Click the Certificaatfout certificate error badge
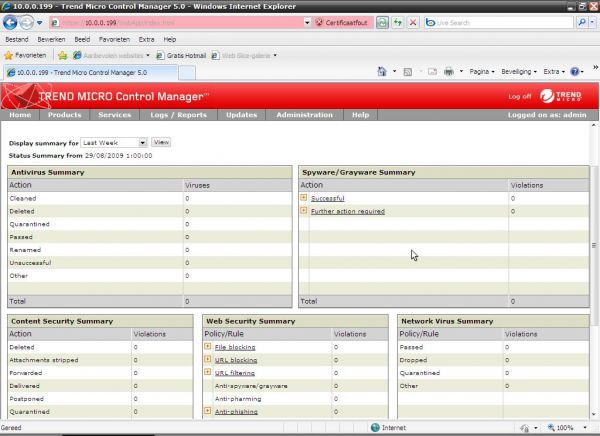 [x=341, y=23]
